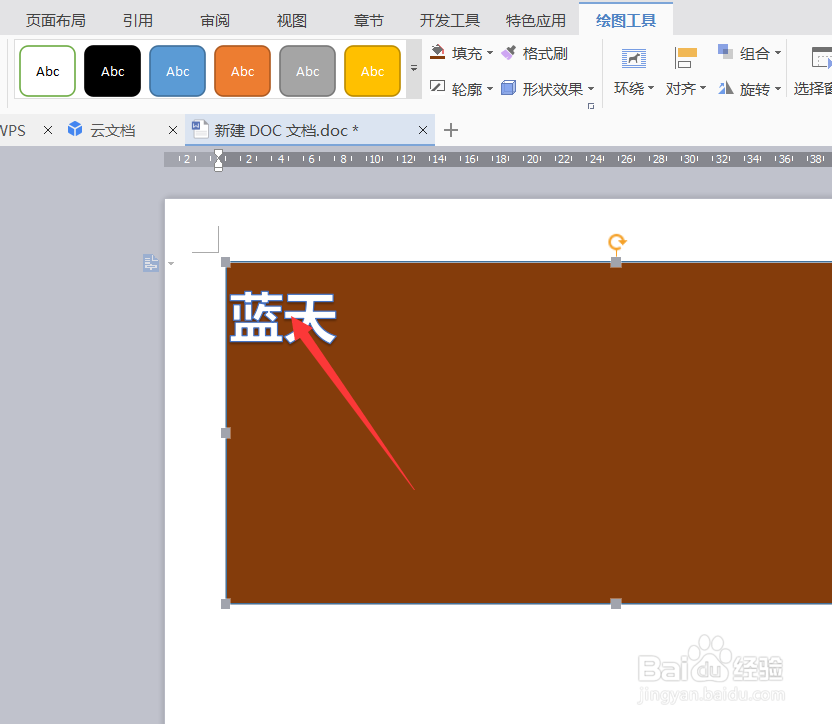The height and width of the screenshot is (724, 832).
Task: Expand the layout options arrow
Action: pyautogui.click(x=171, y=263)
